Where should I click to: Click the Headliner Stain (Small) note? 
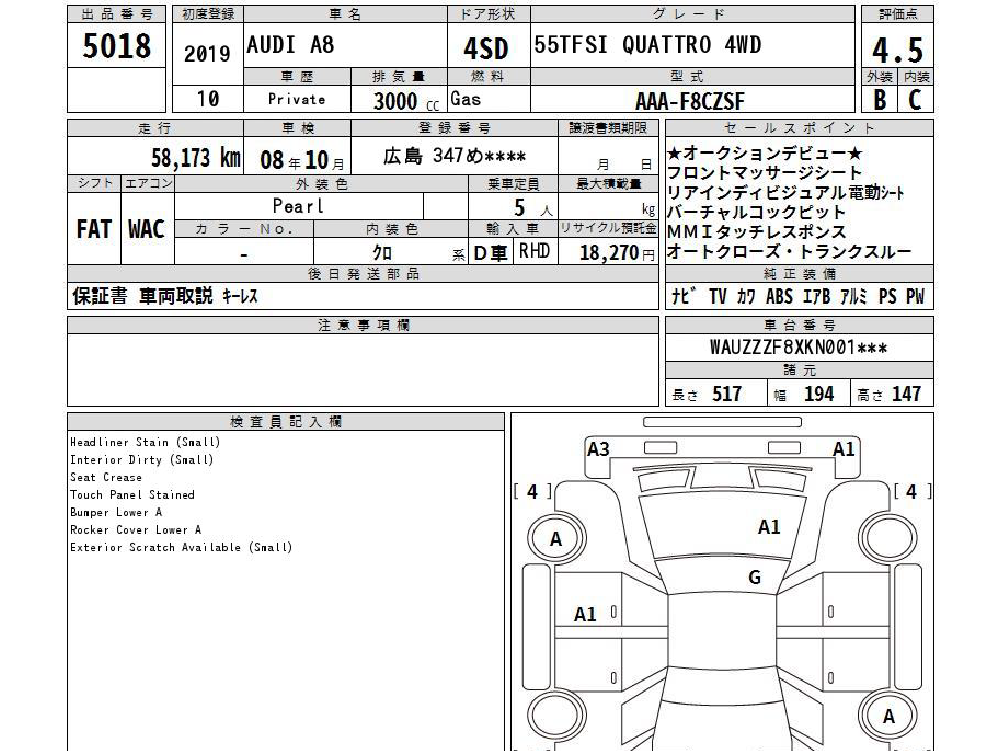coord(145,442)
